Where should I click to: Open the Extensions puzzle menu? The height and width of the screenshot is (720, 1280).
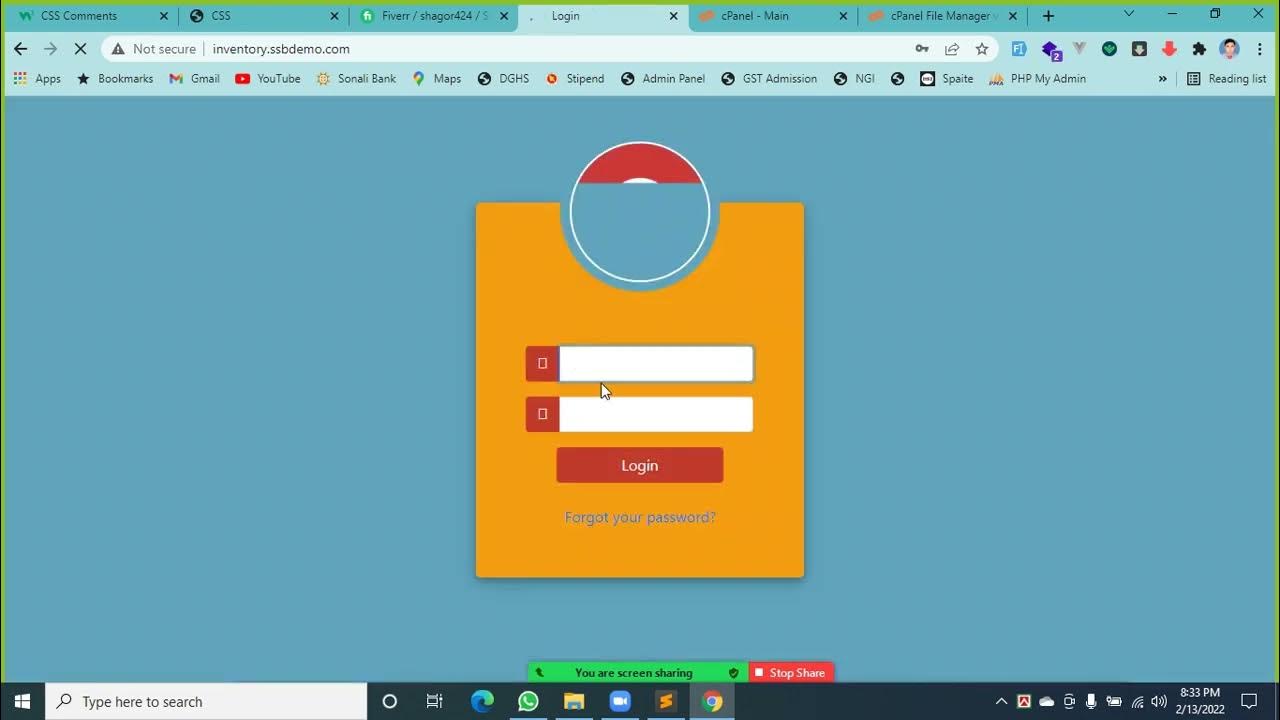1199,49
